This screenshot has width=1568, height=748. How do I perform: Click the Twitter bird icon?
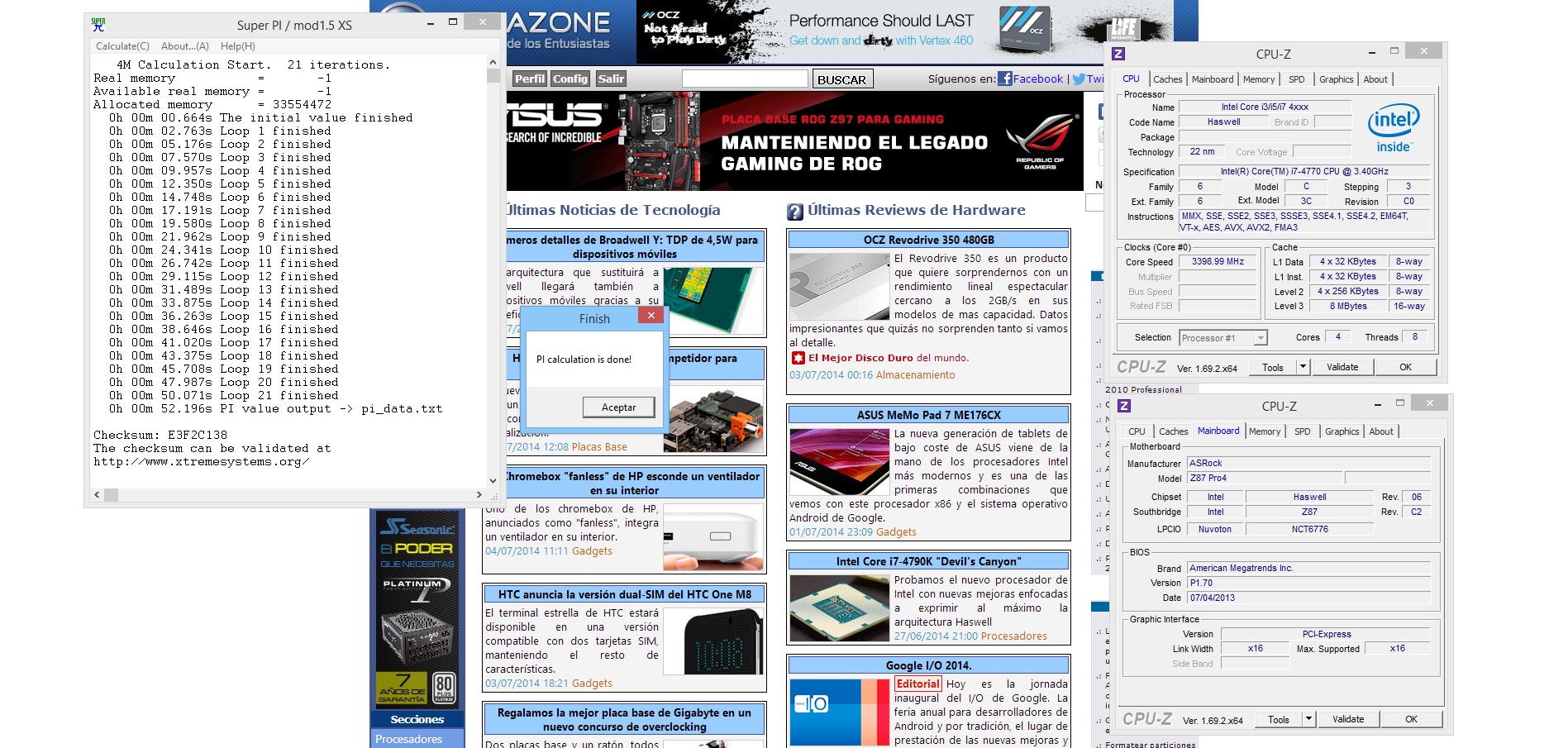pyautogui.click(x=1078, y=79)
